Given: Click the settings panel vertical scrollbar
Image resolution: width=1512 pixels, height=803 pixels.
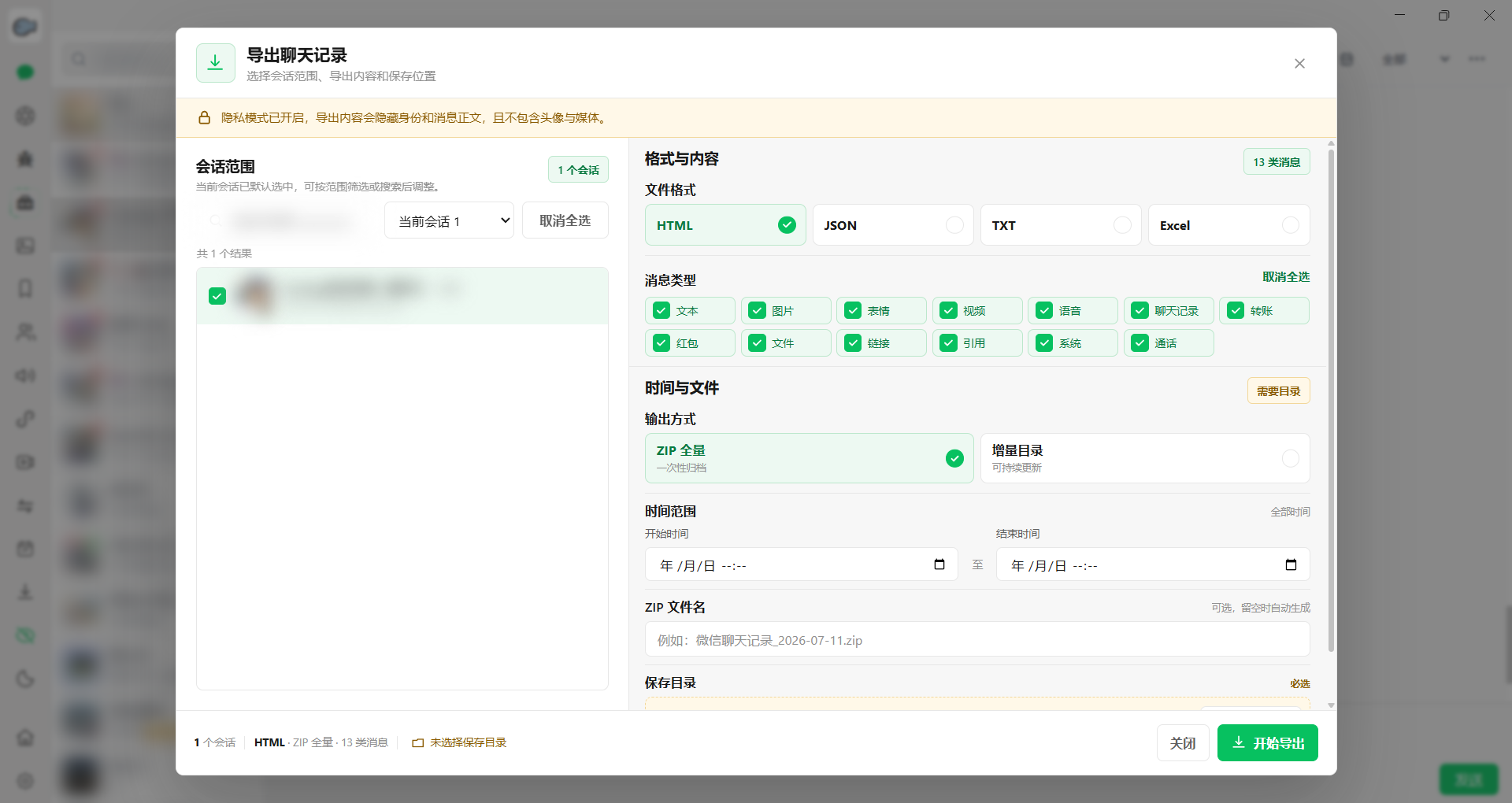Looking at the screenshot, I should [1331, 400].
